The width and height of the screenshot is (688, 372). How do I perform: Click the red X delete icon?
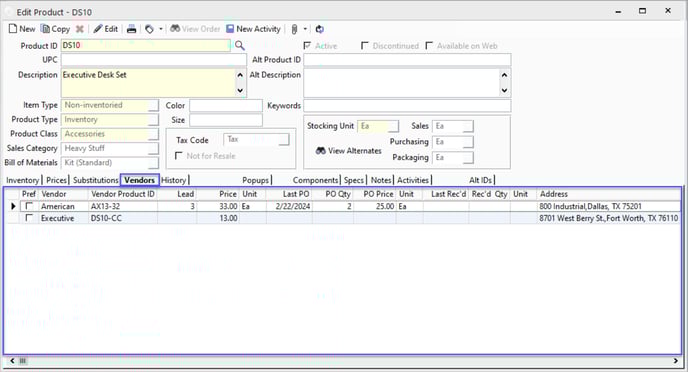point(79,29)
